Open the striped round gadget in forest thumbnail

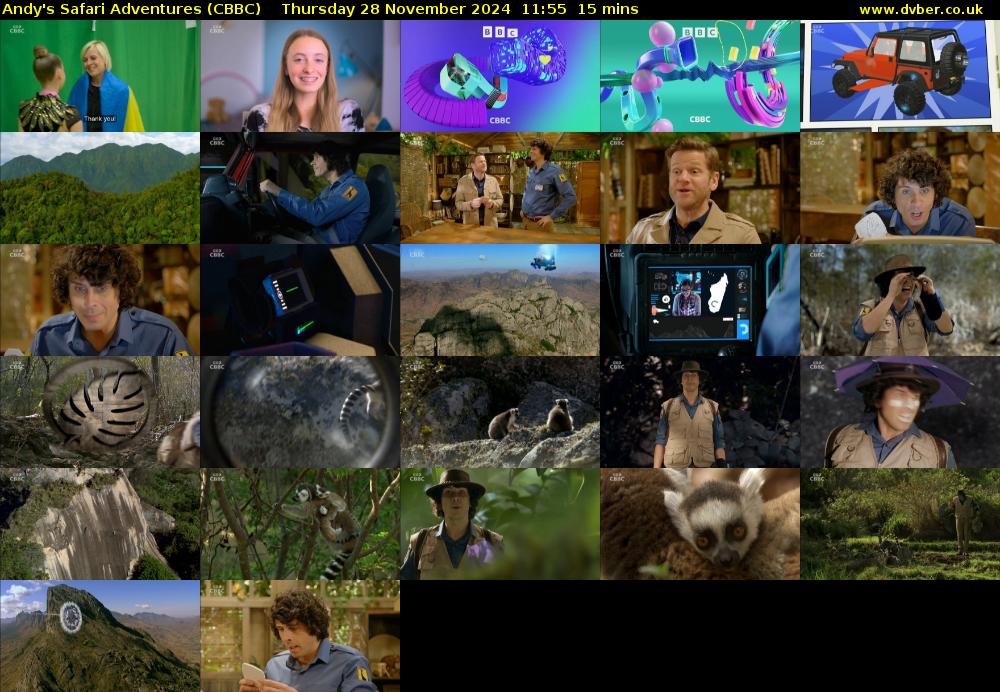tap(99, 412)
